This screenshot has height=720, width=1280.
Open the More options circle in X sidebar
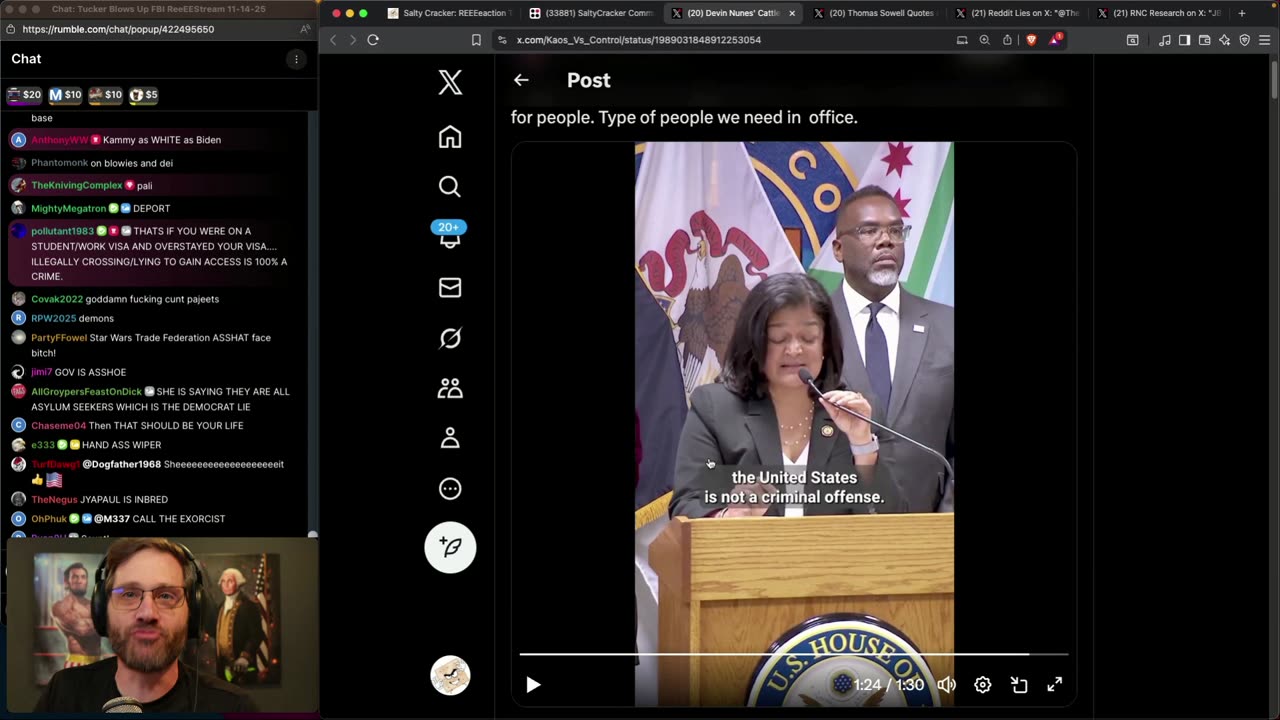pos(450,489)
